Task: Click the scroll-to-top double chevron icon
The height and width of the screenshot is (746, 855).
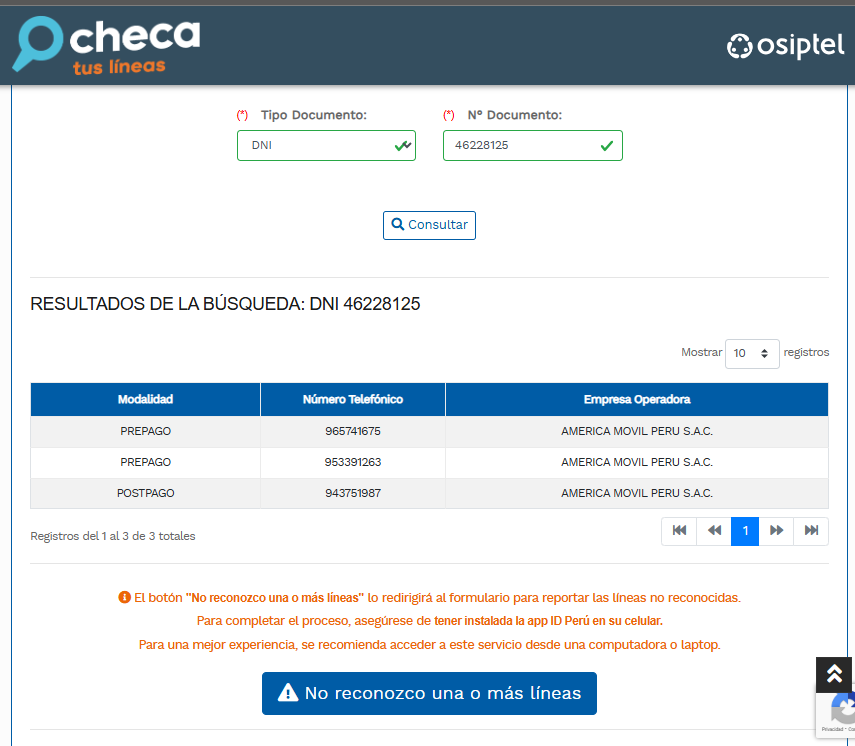Action: tap(833, 675)
